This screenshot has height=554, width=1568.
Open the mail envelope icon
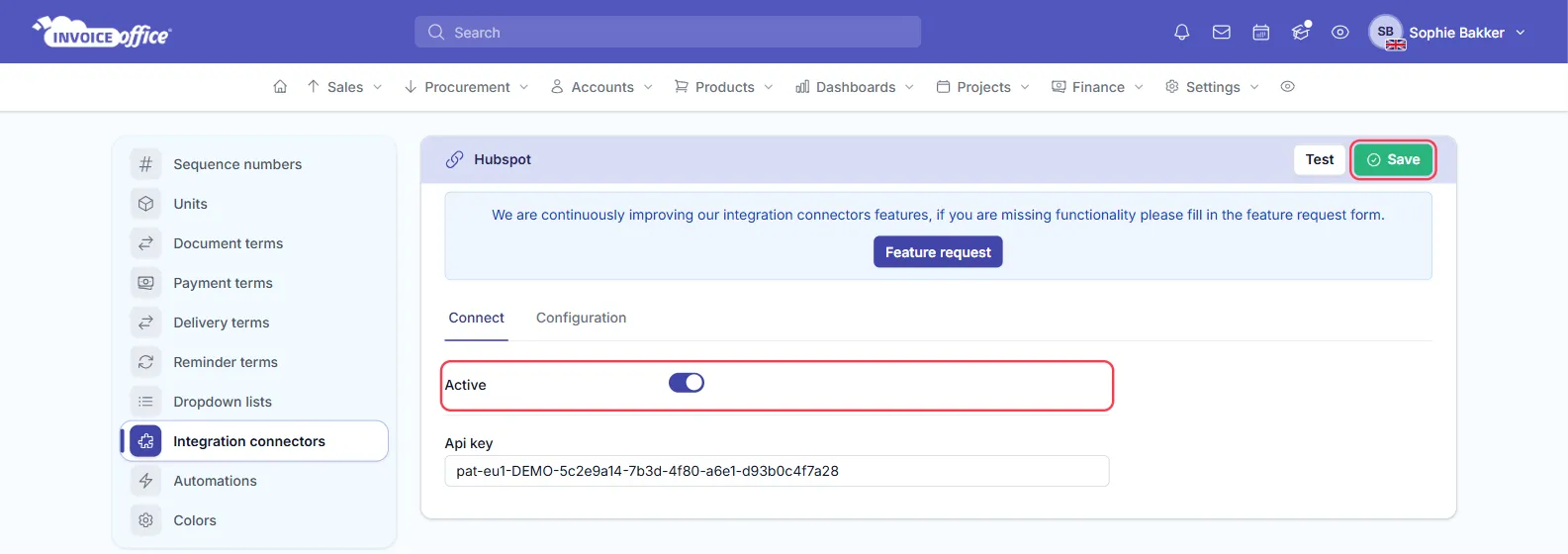coord(1222,33)
